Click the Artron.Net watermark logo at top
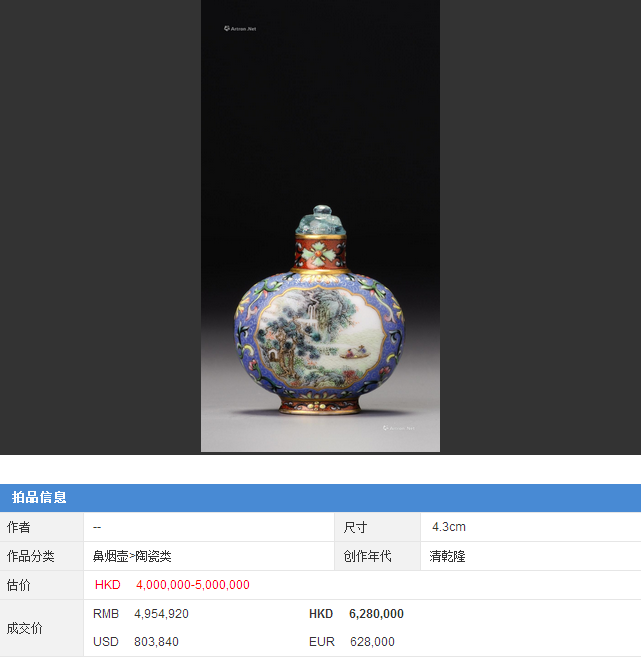The image size is (641, 657). click(x=240, y=28)
